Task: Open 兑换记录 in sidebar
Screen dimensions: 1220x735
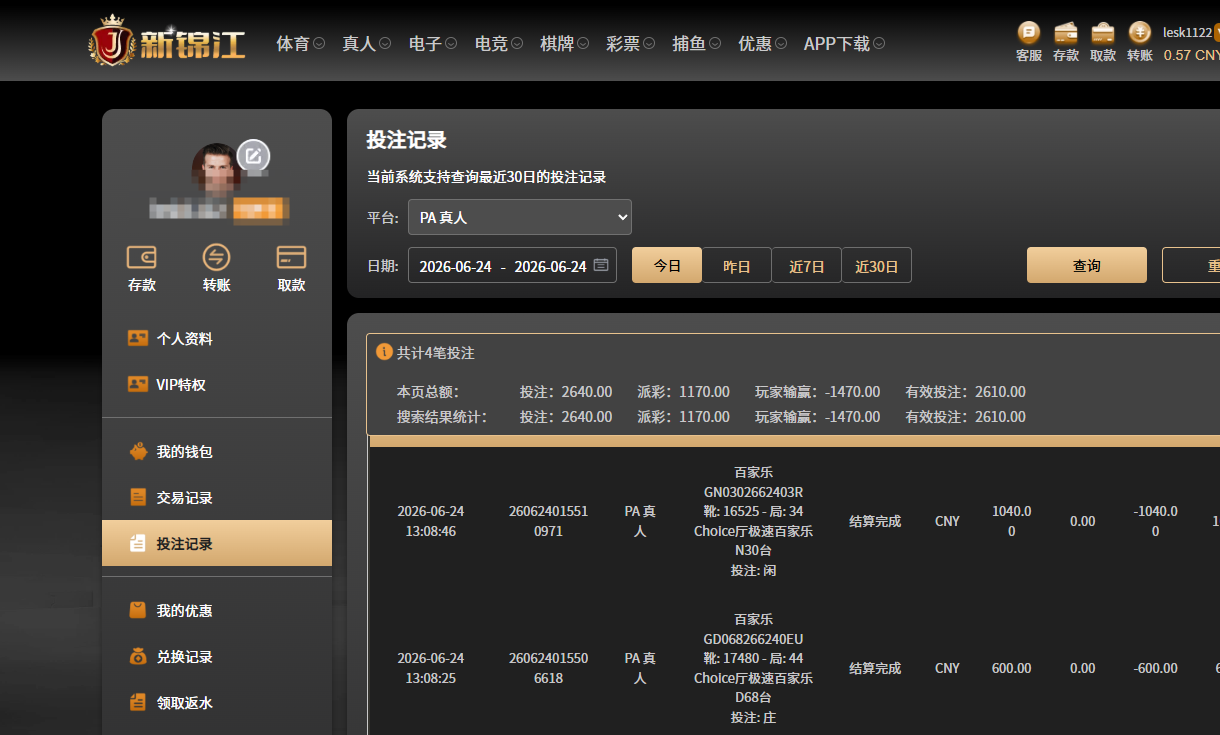Action: [x=217, y=657]
